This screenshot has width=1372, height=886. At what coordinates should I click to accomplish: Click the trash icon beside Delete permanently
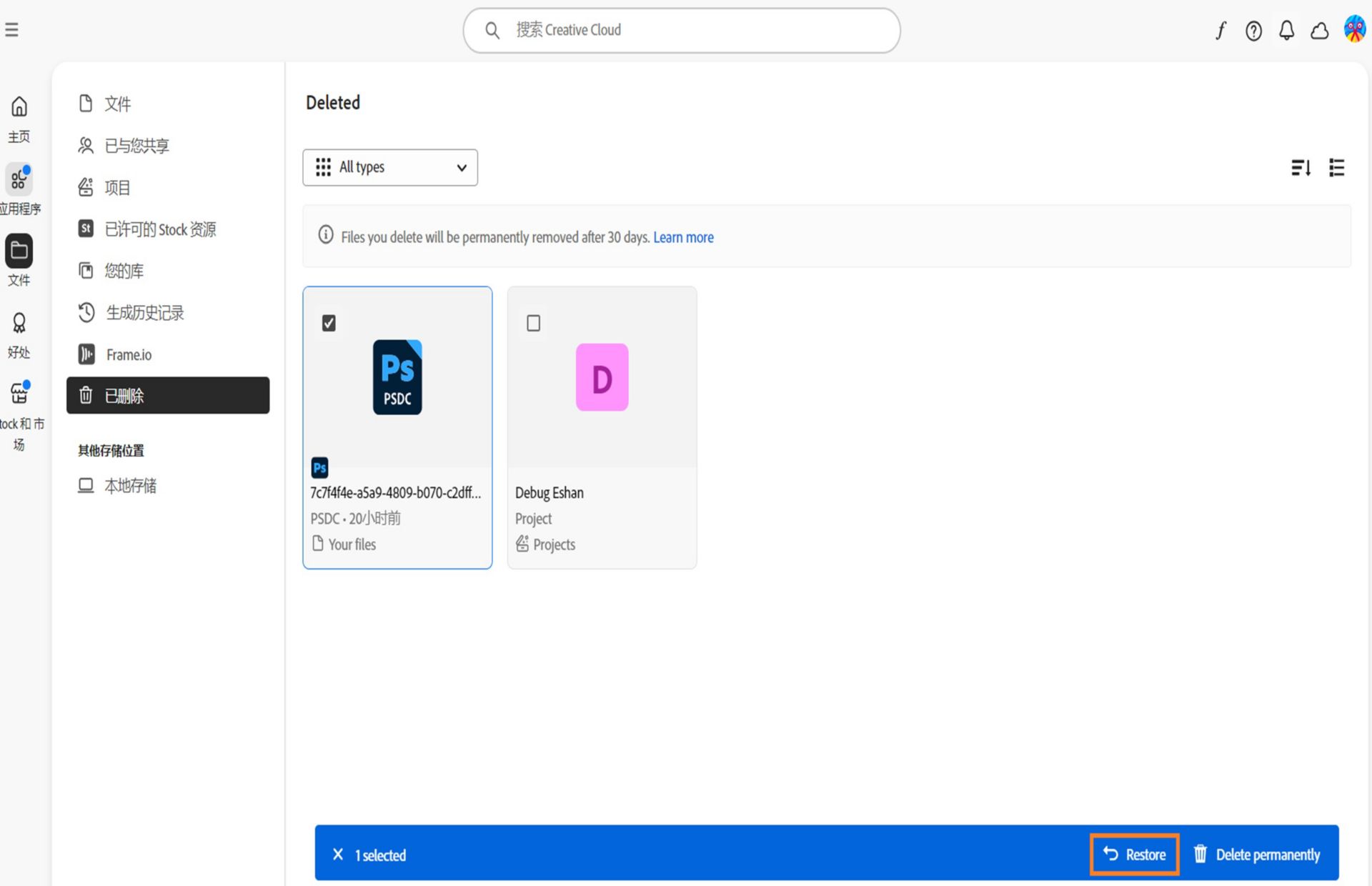(1200, 854)
